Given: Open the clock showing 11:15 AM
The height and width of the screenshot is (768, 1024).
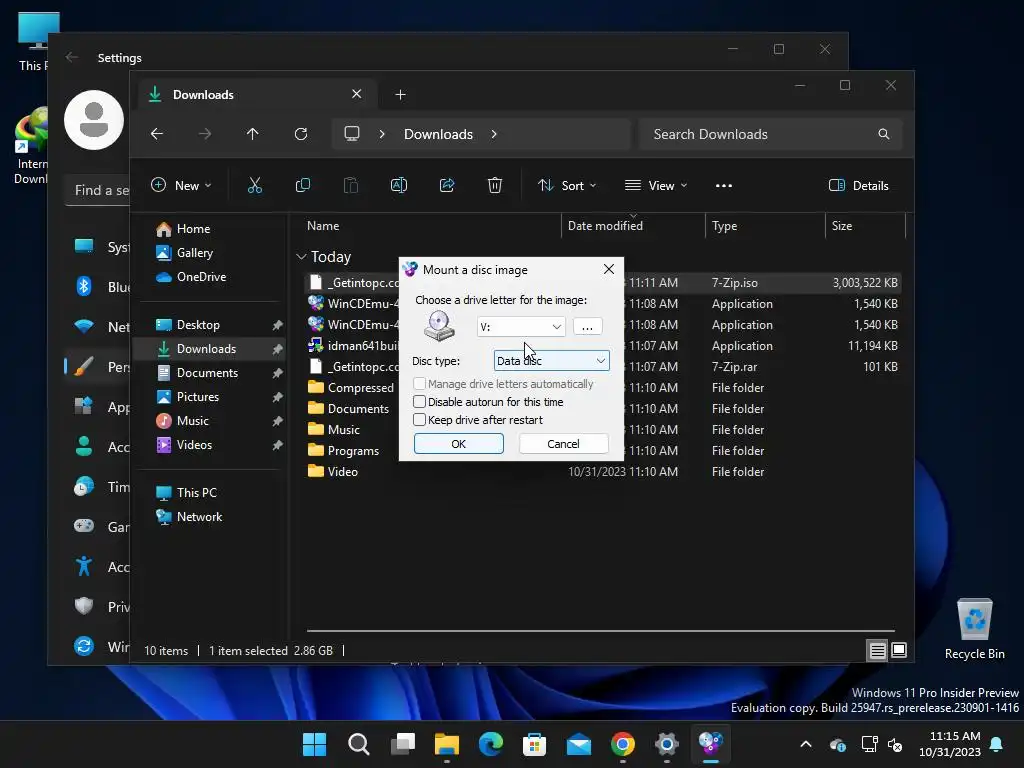Looking at the screenshot, I should (950, 744).
